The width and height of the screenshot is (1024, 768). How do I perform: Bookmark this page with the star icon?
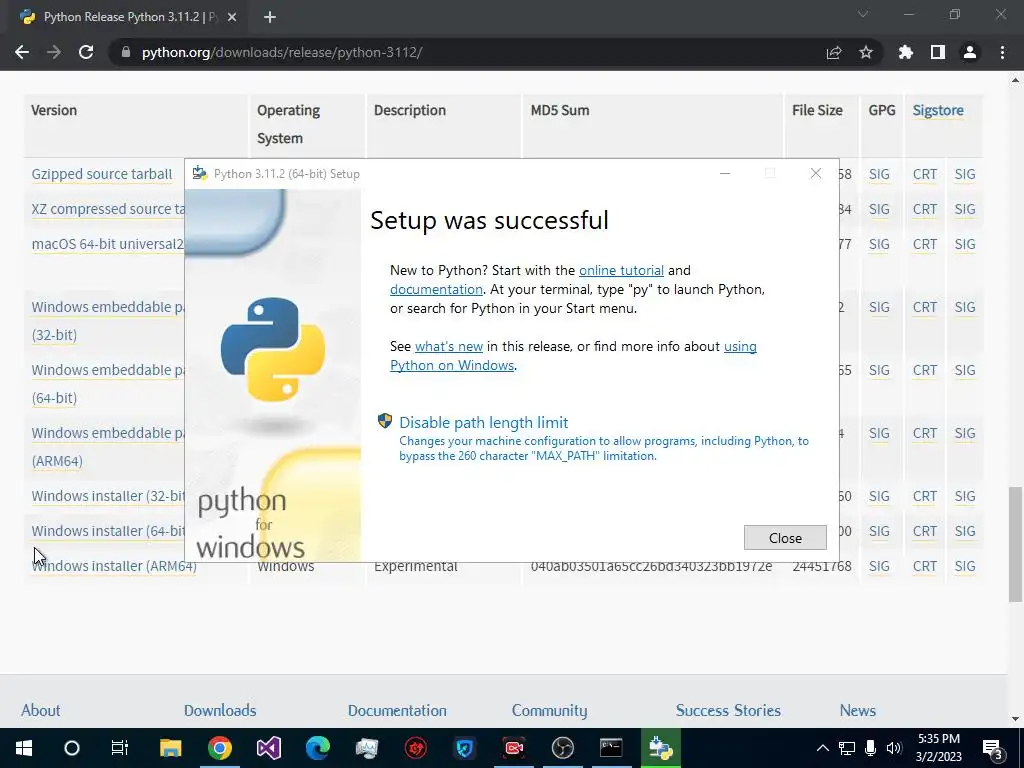click(x=866, y=52)
